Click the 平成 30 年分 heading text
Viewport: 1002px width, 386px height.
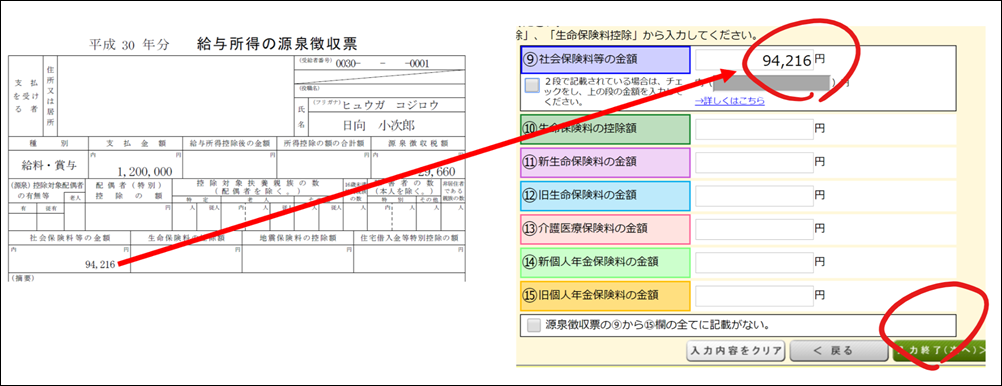click(x=130, y=45)
